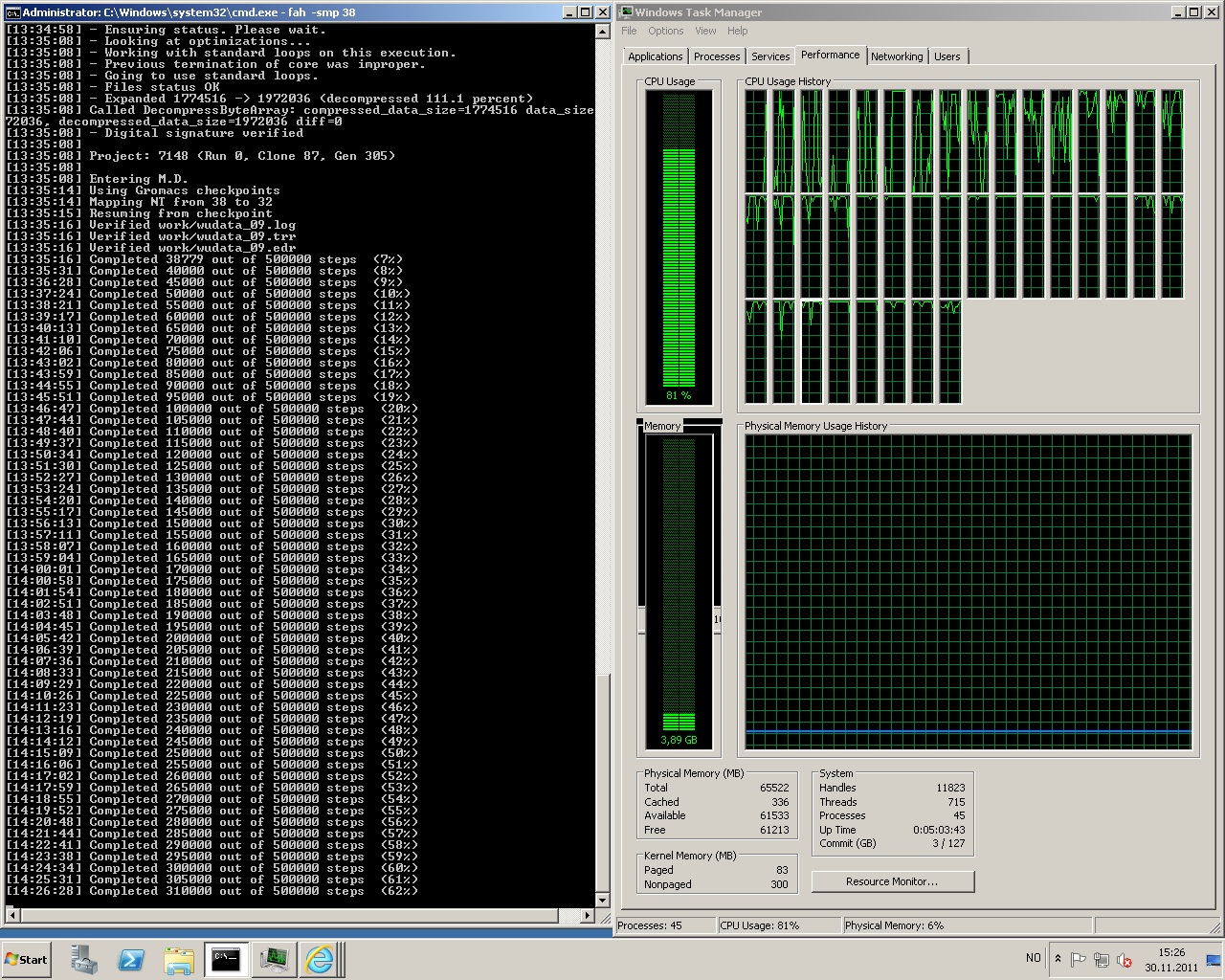Open Resource Monitor
This screenshot has height=980, width=1225.
pos(892,881)
